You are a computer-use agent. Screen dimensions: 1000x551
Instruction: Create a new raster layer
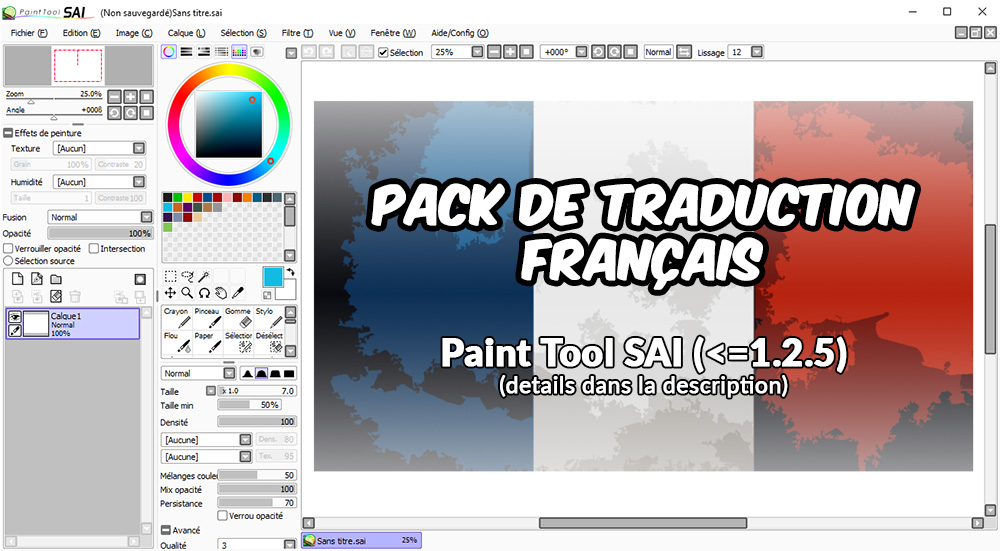[x=17, y=279]
